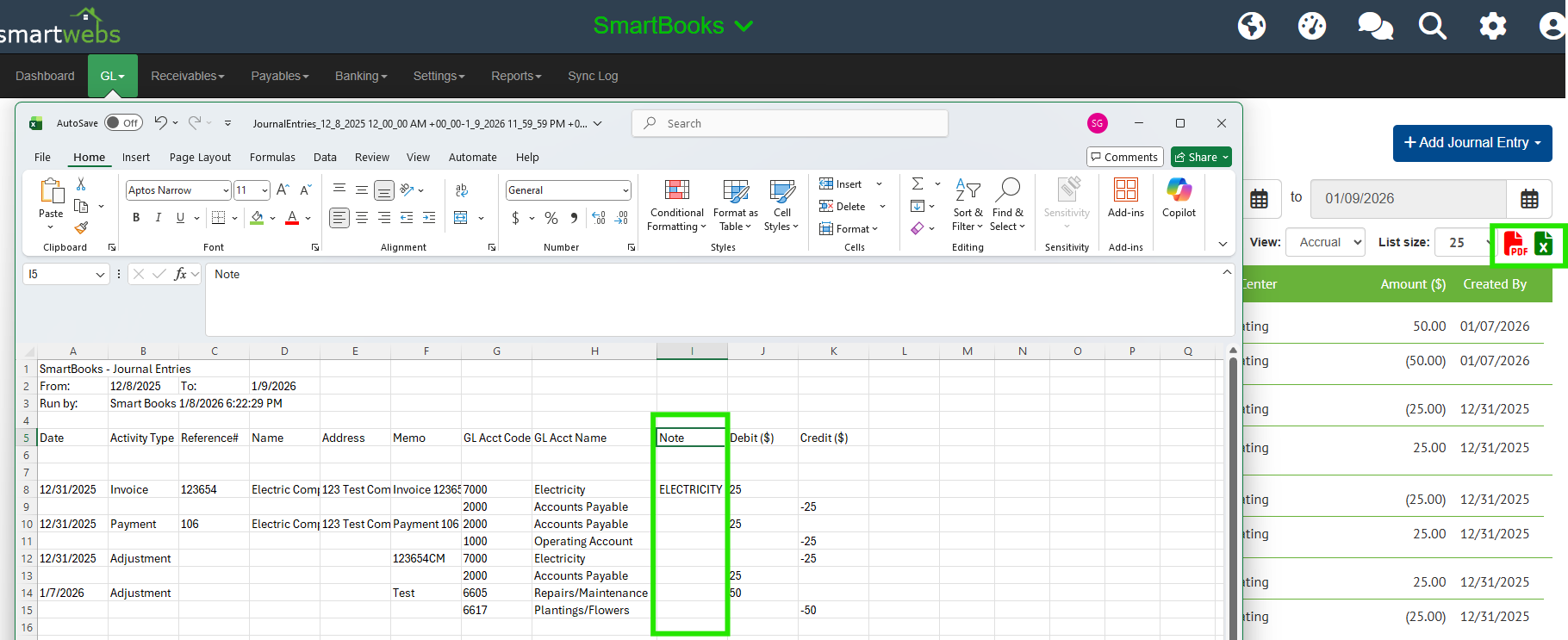This screenshot has height=640, width=1568.
Task: Open the General number format dropdown
Action: click(x=625, y=190)
